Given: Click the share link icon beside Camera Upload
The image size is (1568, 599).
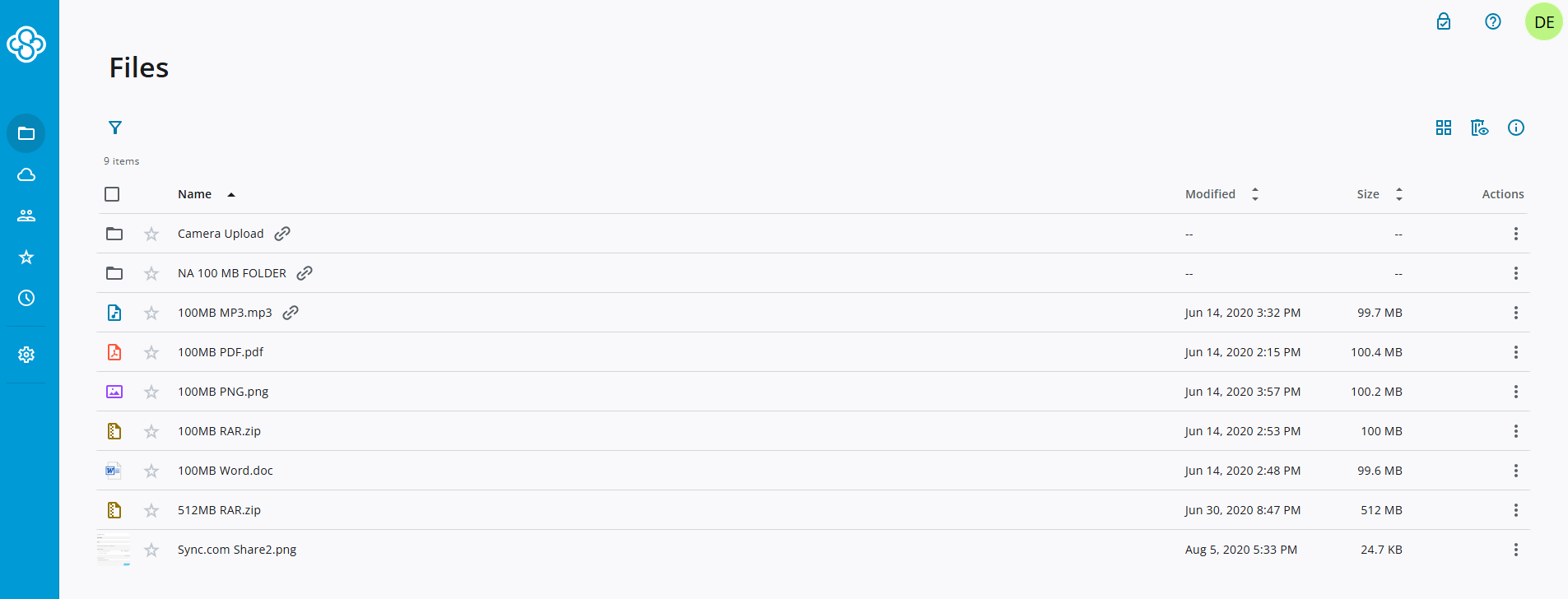Looking at the screenshot, I should [x=282, y=234].
